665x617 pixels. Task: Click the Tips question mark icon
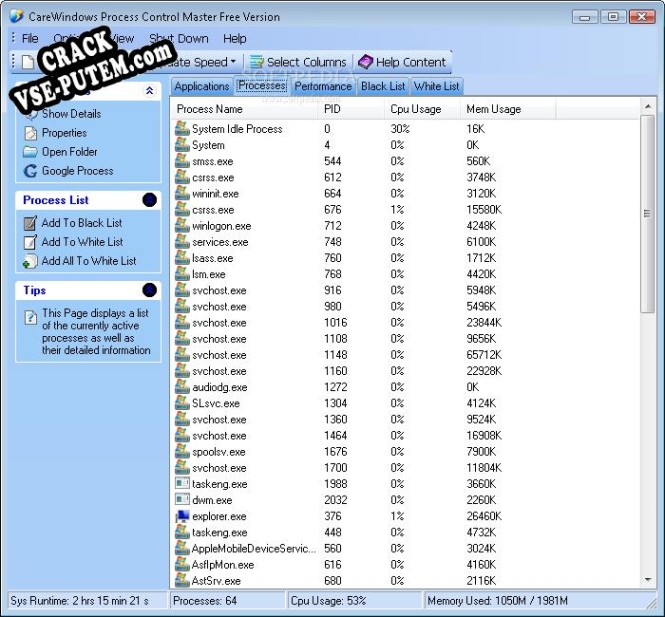[31, 317]
